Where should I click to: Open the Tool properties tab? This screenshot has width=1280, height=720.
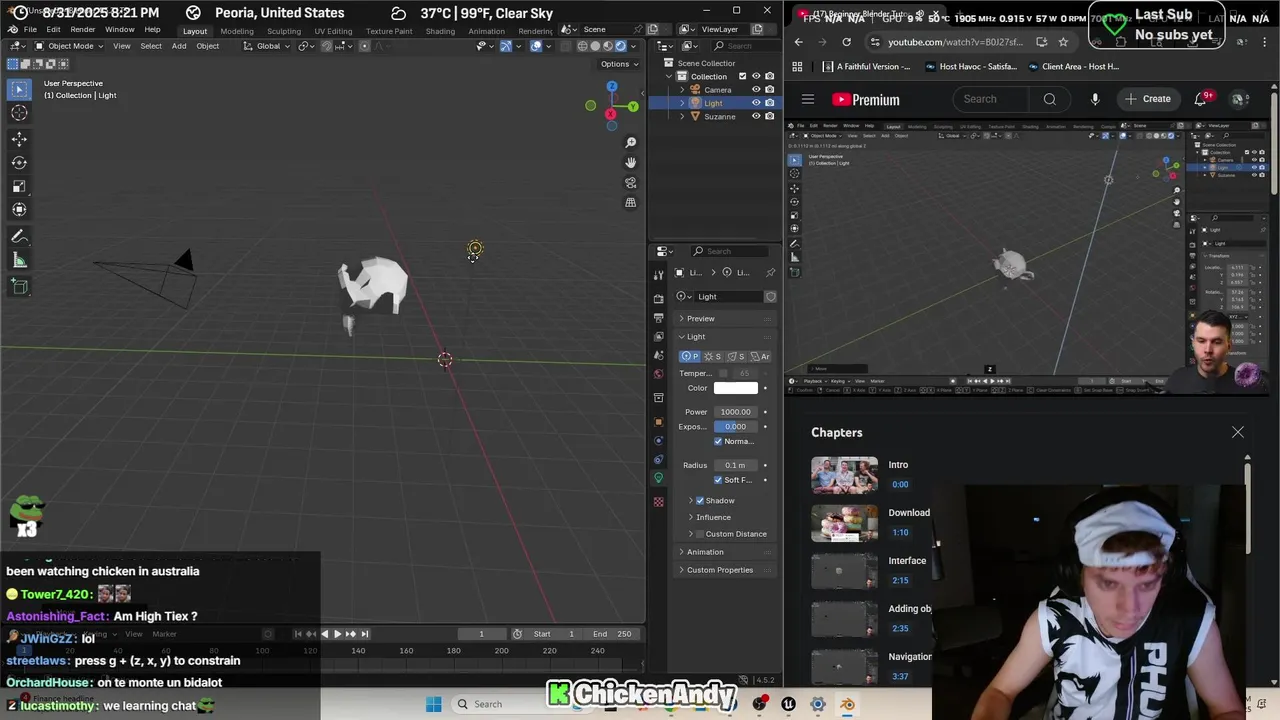(658, 275)
